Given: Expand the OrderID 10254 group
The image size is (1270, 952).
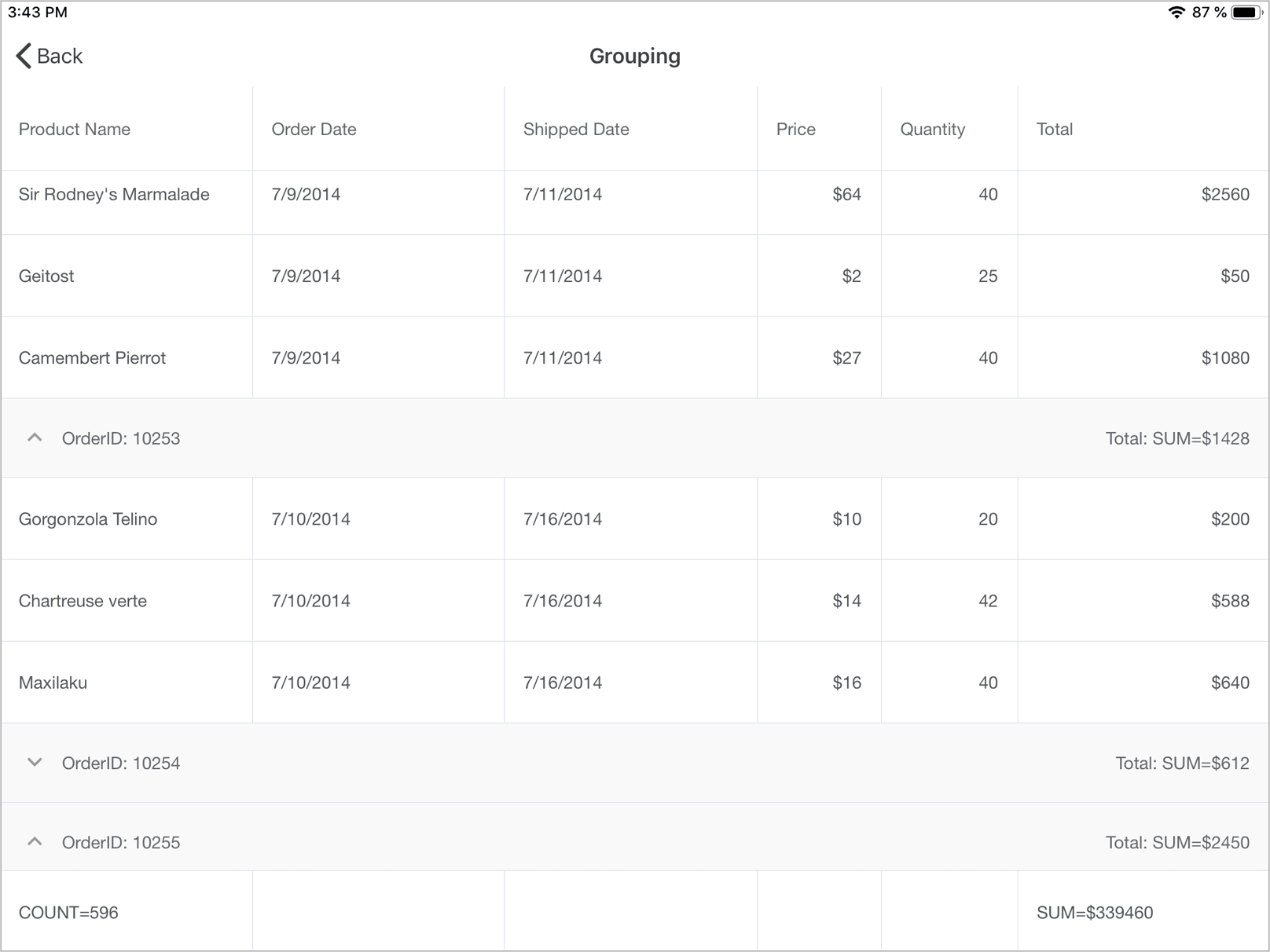Looking at the screenshot, I should click(35, 763).
